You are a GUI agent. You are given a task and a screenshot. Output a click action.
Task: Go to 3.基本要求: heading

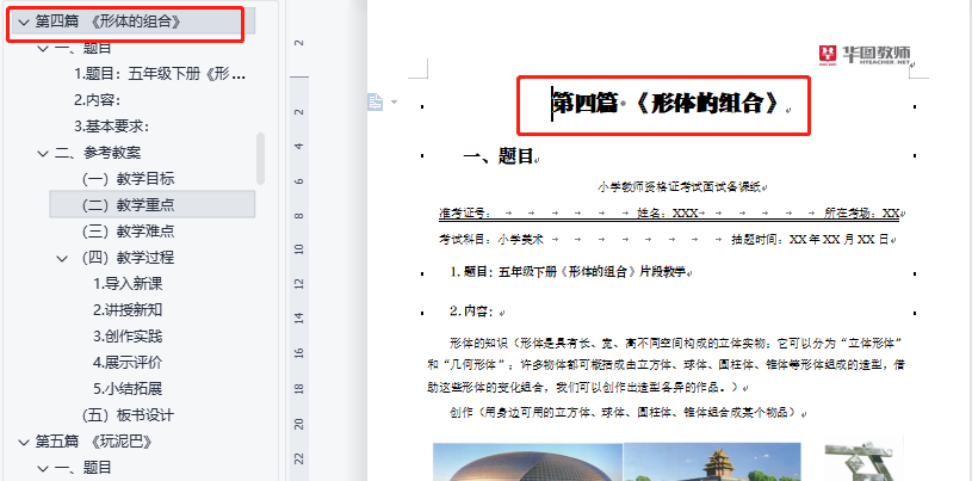coord(111,126)
